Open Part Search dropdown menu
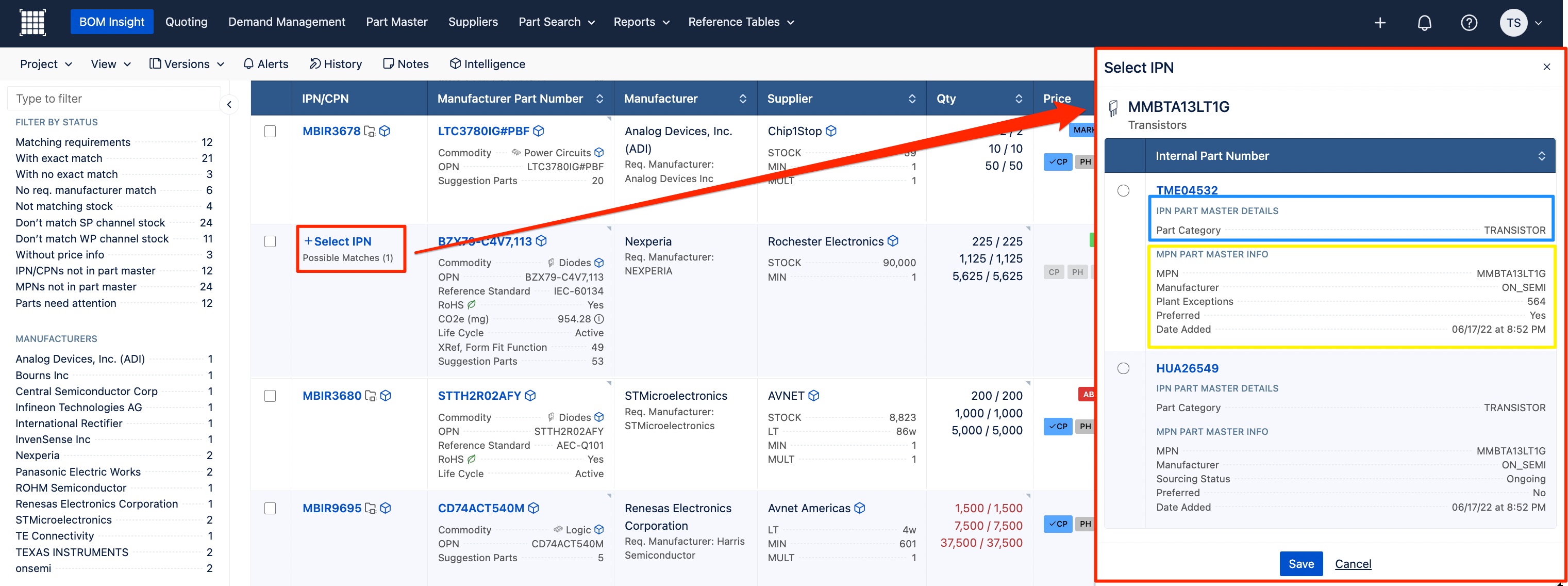Image resolution: width=1568 pixels, height=586 pixels. click(556, 22)
